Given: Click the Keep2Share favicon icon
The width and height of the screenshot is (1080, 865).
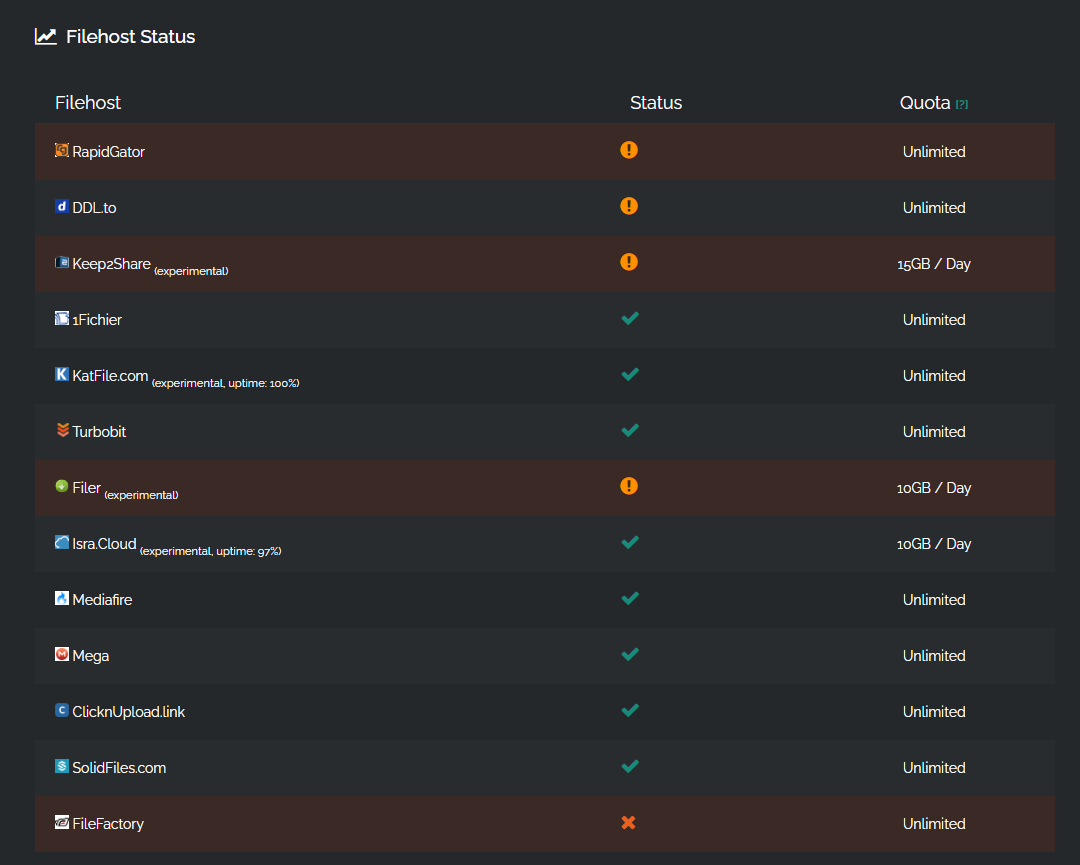Looking at the screenshot, I should [62, 262].
